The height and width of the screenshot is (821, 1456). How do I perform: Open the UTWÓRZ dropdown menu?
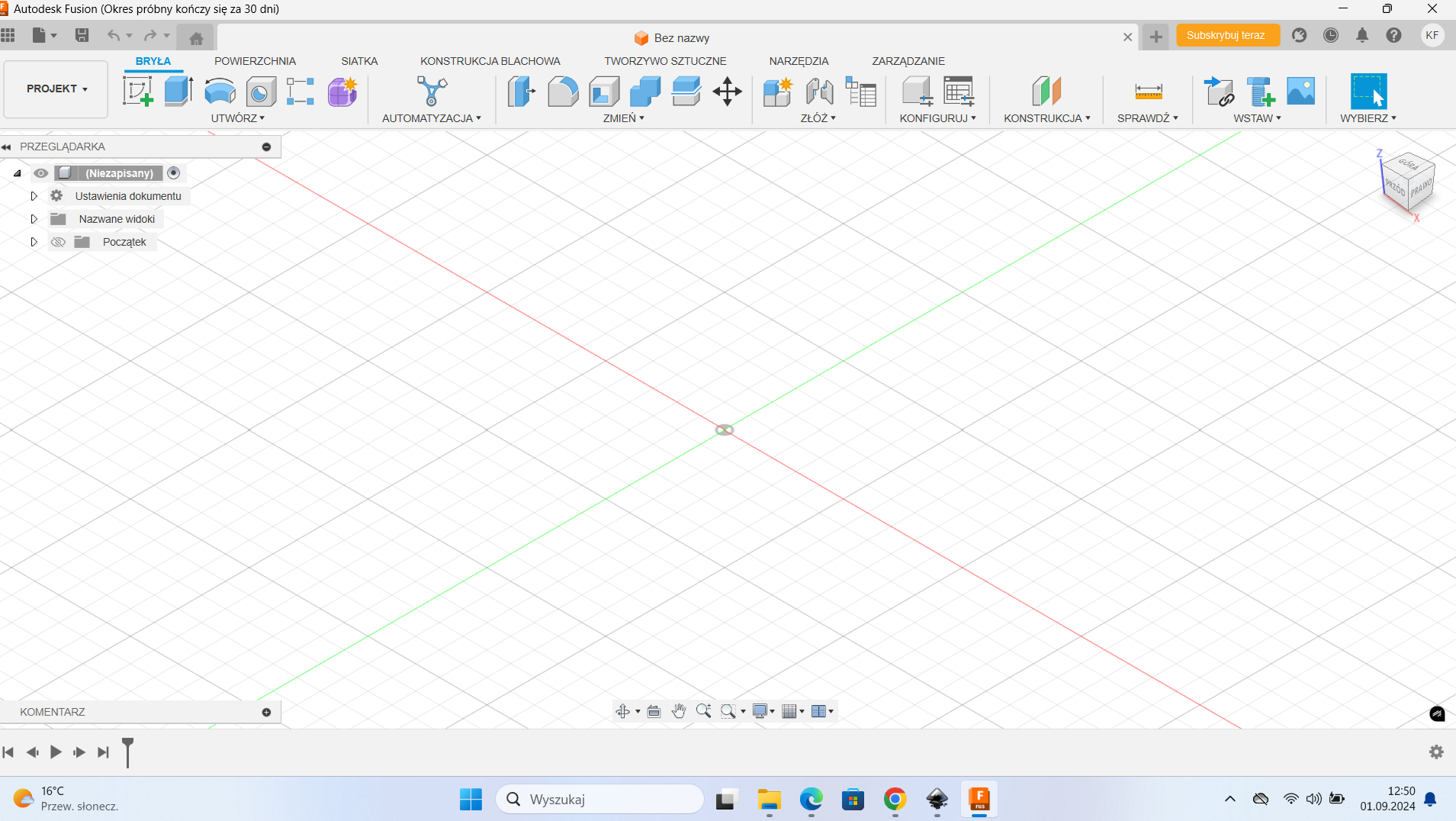click(x=238, y=118)
